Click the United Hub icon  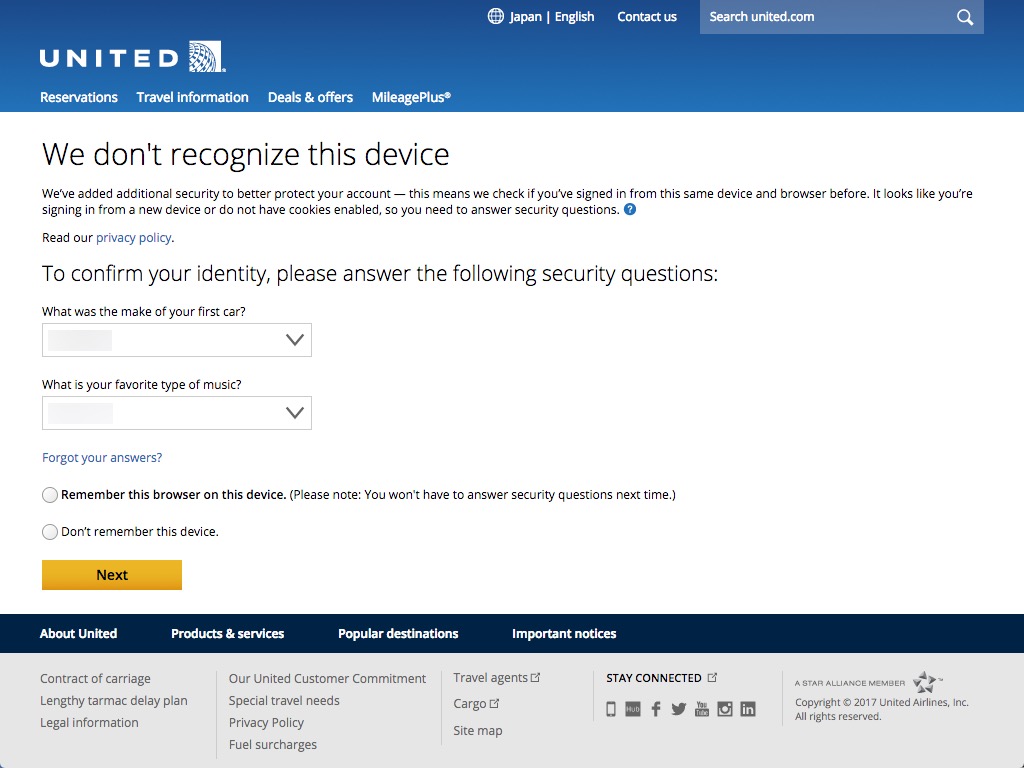coord(632,708)
